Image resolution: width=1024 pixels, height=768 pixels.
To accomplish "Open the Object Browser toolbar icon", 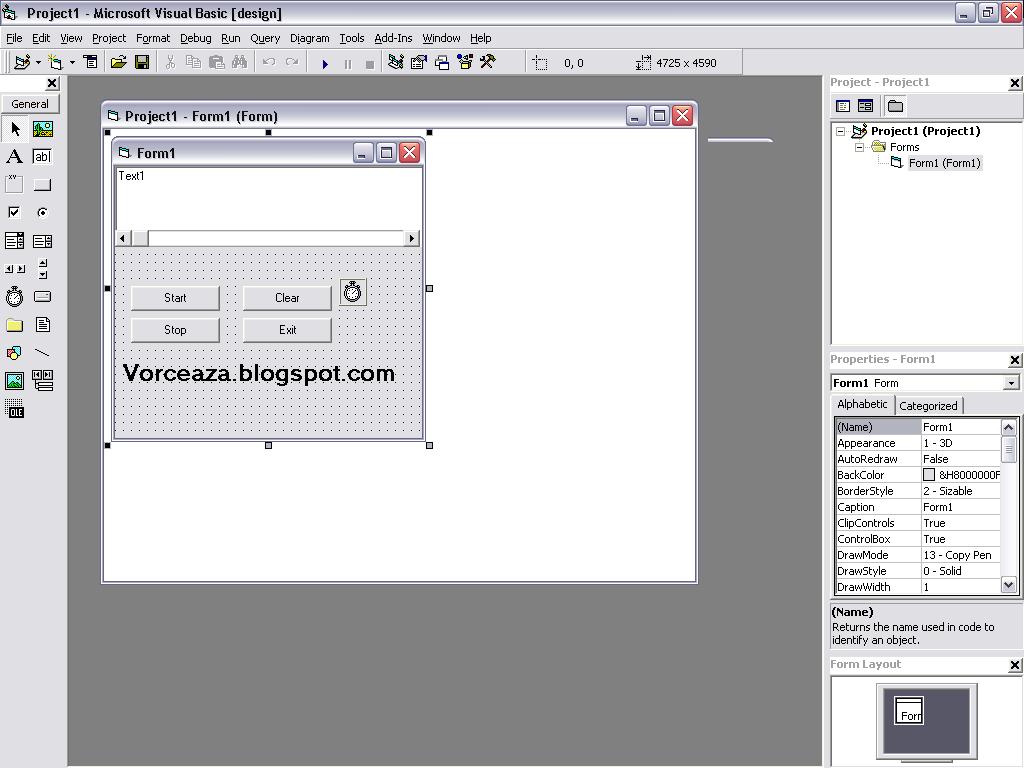I will point(464,62).
